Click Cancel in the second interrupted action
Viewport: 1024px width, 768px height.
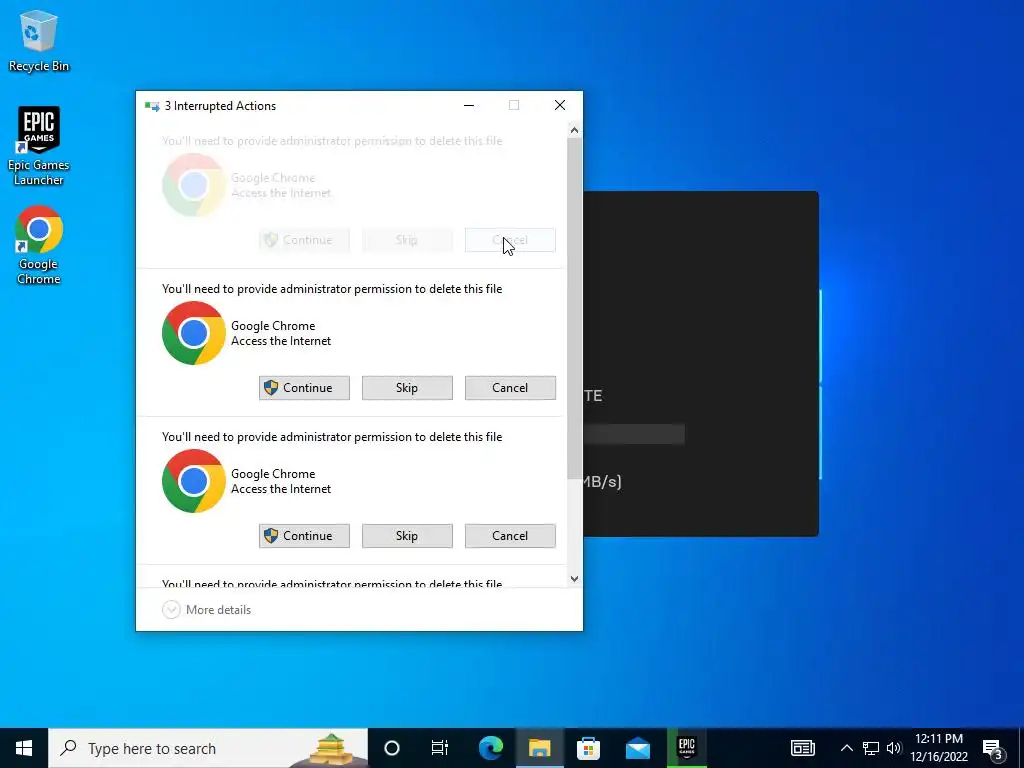coord(510,388)
